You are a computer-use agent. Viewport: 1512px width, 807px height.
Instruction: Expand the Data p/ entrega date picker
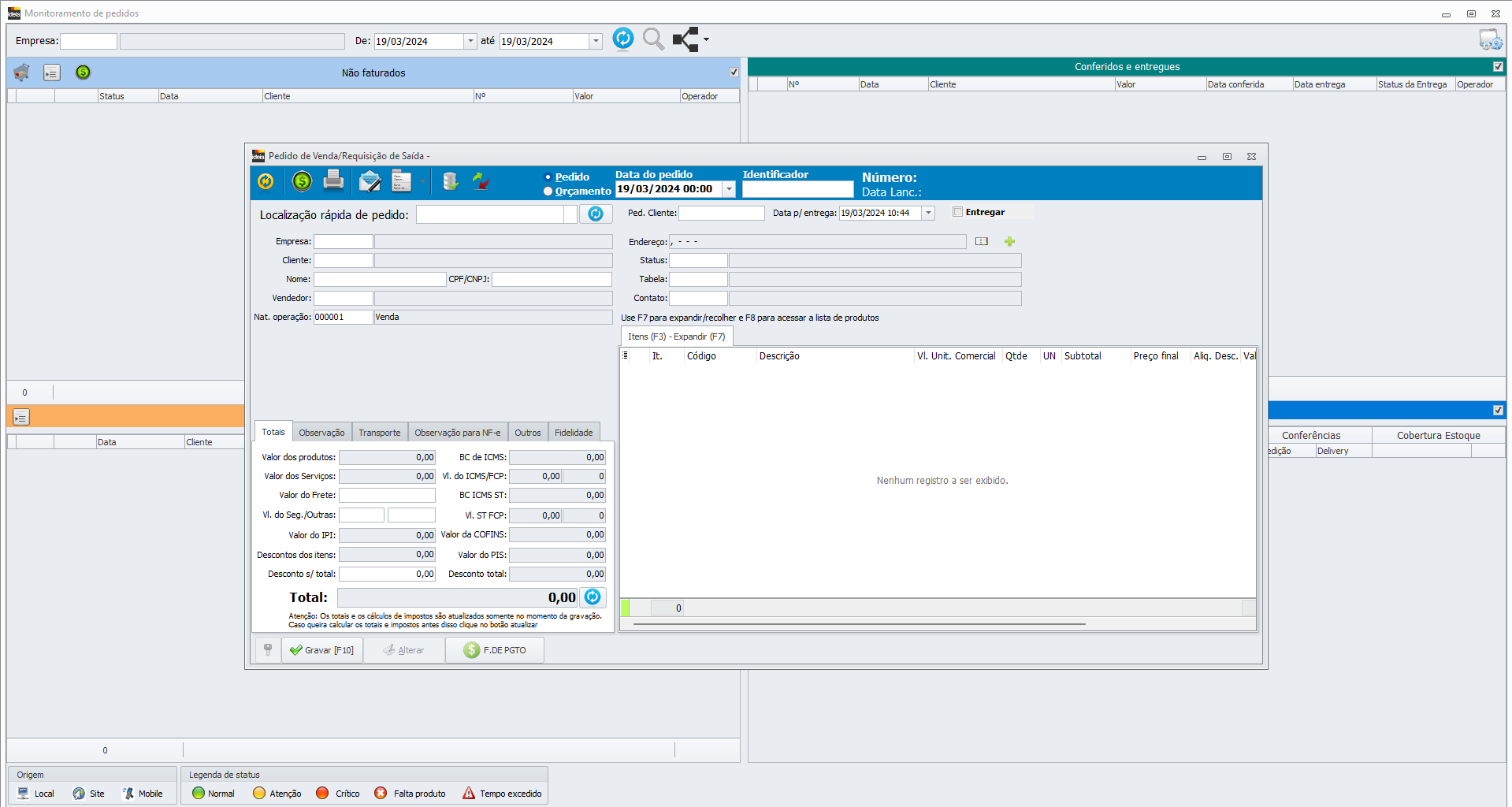click(x=929, y=213)
